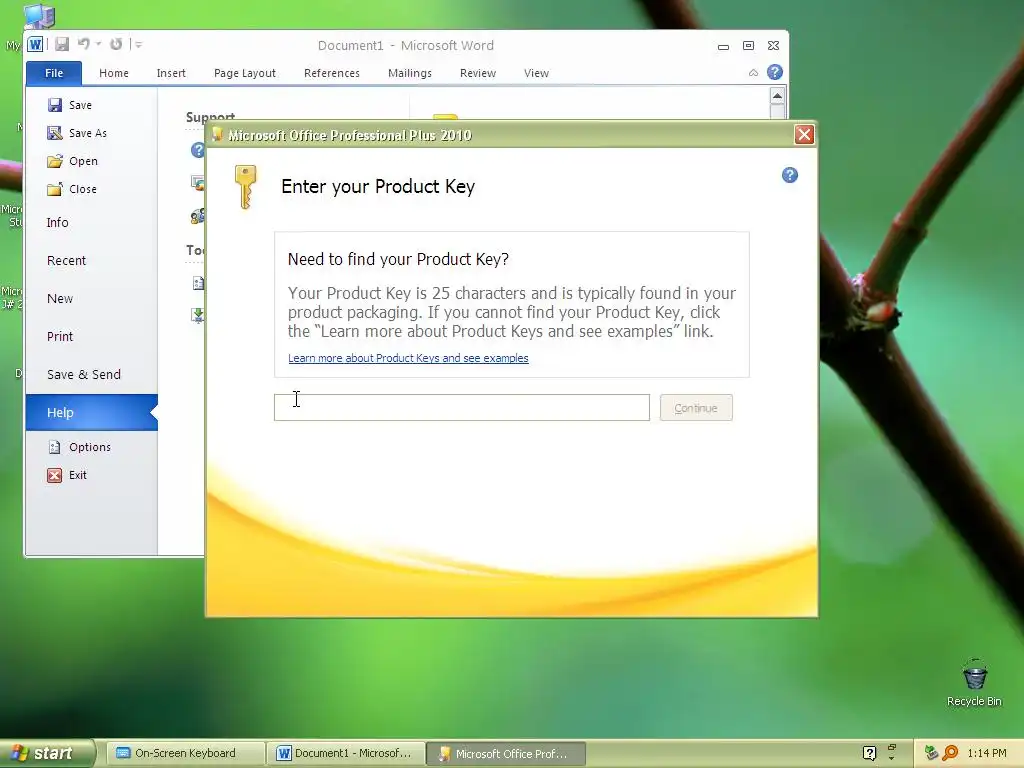This screenshot has width=1024, height=768.
Task: Click the product key text input field
Action: pyautogui.click(x=462, y=408)
